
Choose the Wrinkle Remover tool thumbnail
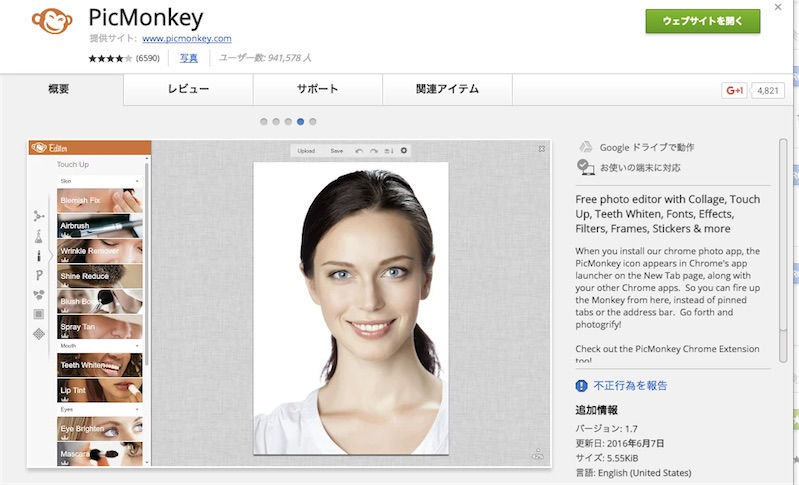(x=100, y=251)
